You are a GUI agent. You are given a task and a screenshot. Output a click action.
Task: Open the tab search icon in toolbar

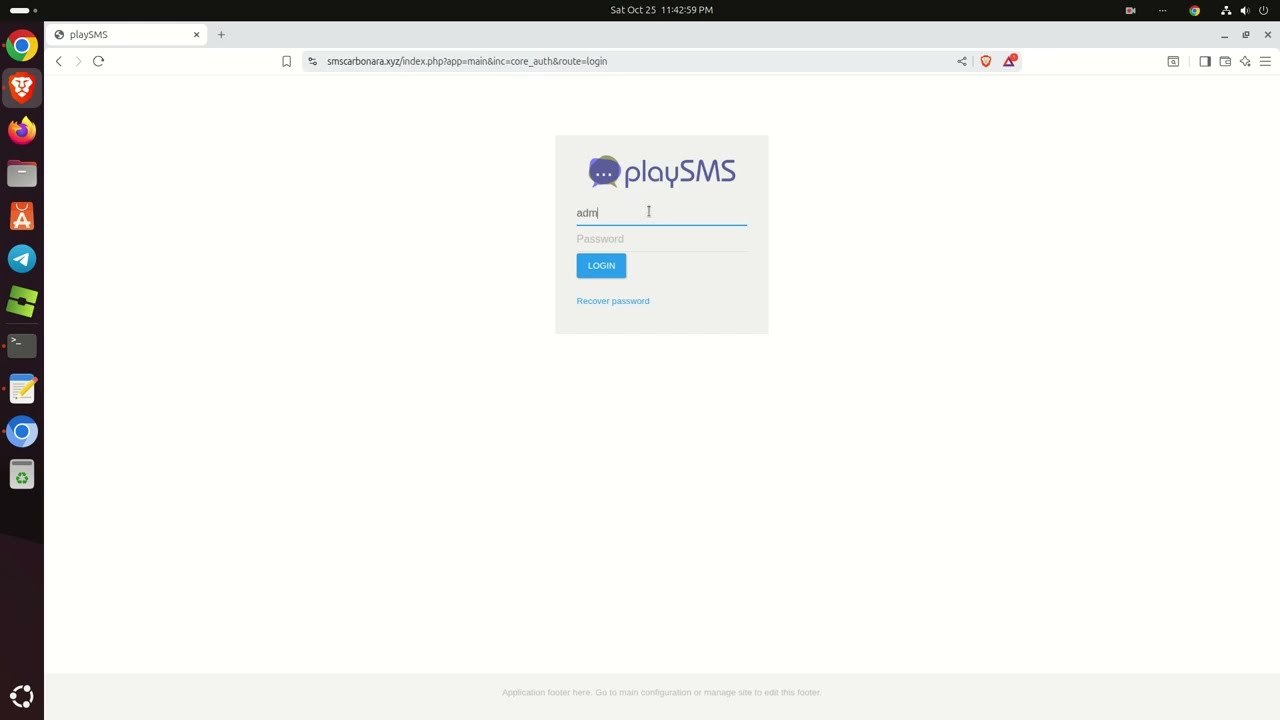click(1173, 61)
